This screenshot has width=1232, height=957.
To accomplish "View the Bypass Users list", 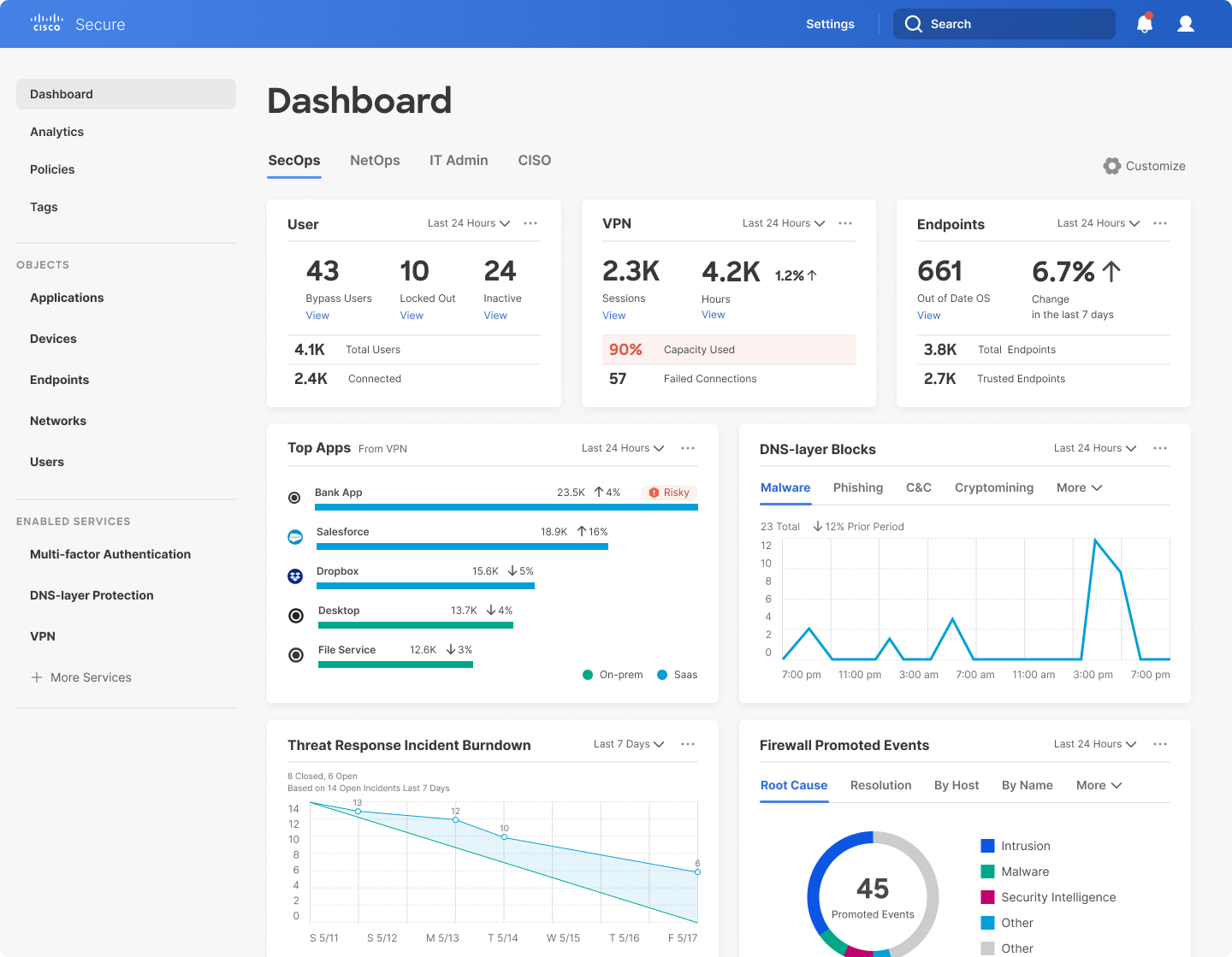I will pos(317,316).
